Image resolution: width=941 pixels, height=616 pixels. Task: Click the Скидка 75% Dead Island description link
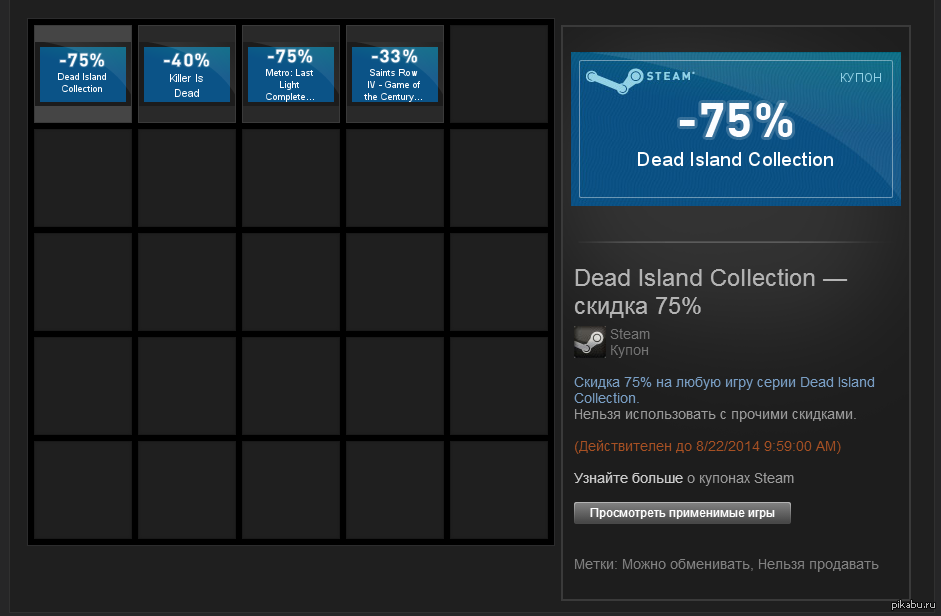[723, 383]
